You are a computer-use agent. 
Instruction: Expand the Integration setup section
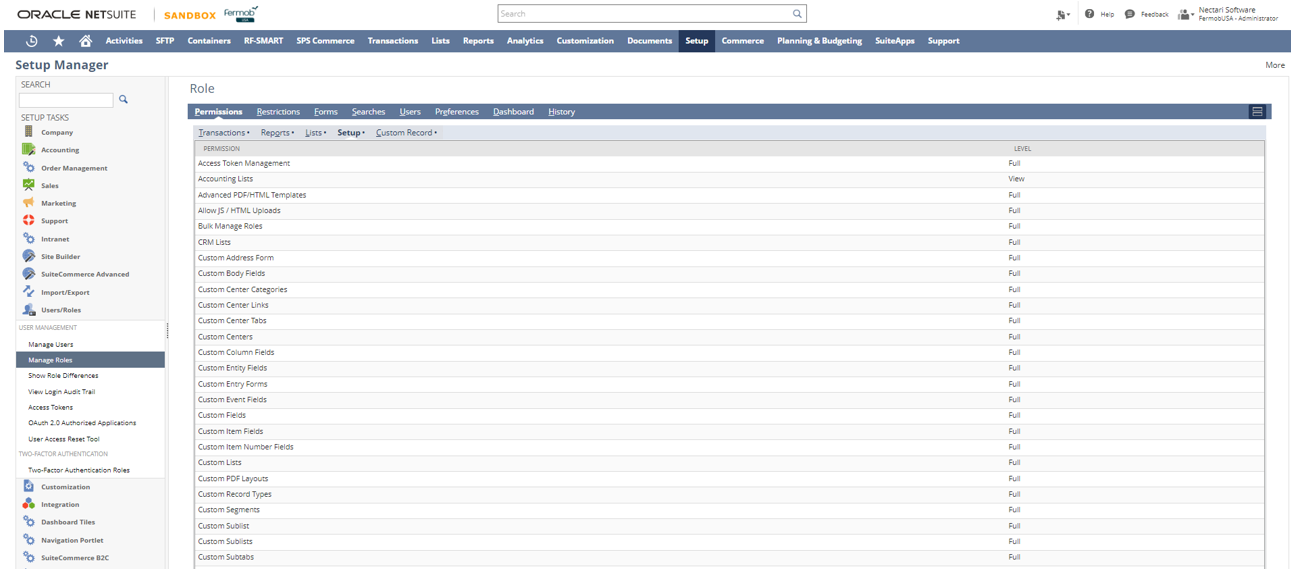(x=59, y=505)
